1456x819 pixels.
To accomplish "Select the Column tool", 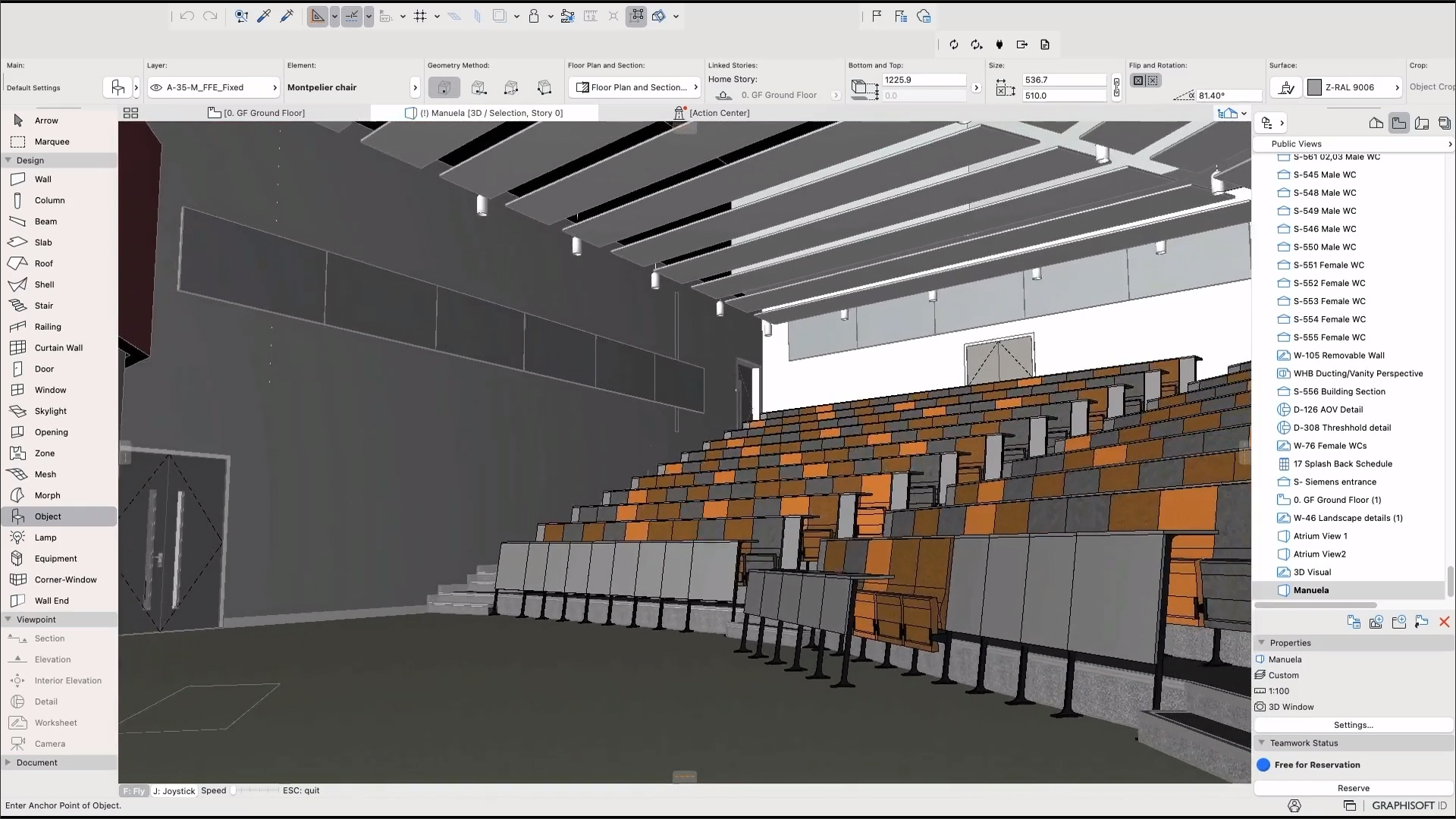I will [58, 201].
